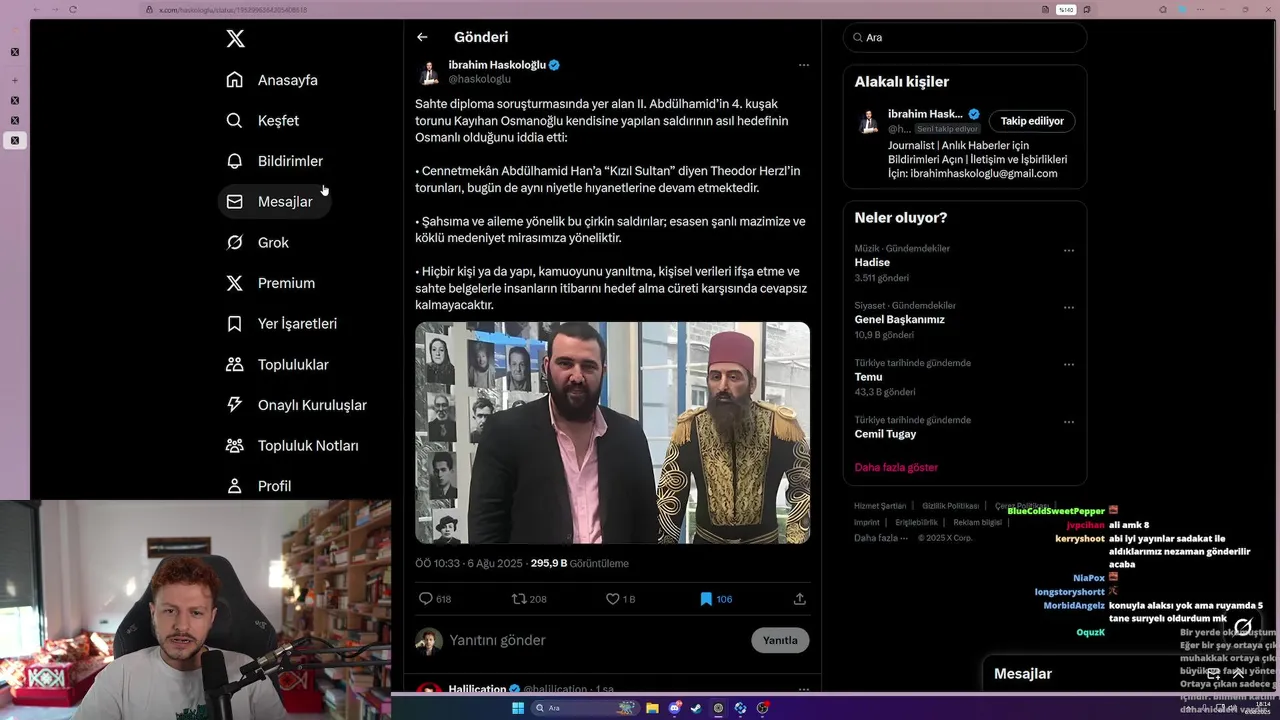Open Profil page
1280x720 pixels.
pos(259,486)
